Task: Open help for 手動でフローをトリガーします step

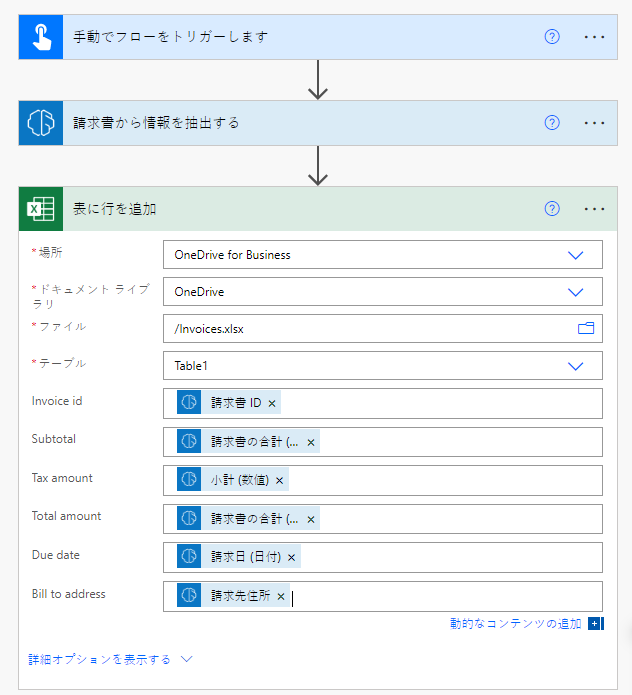Action: pyautogui.click(x=552, y=37)
